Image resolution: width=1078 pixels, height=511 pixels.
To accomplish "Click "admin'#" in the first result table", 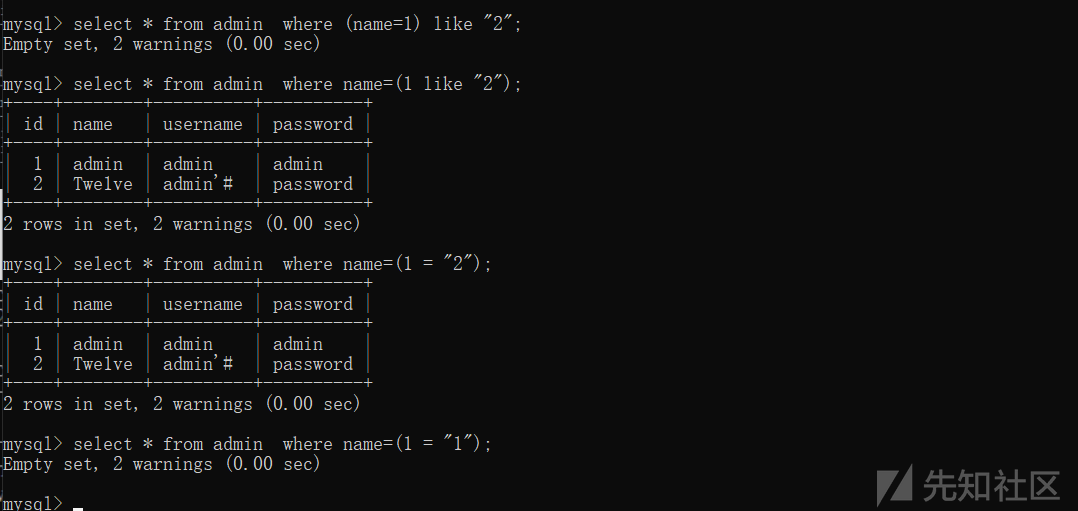I will (198, 184).
